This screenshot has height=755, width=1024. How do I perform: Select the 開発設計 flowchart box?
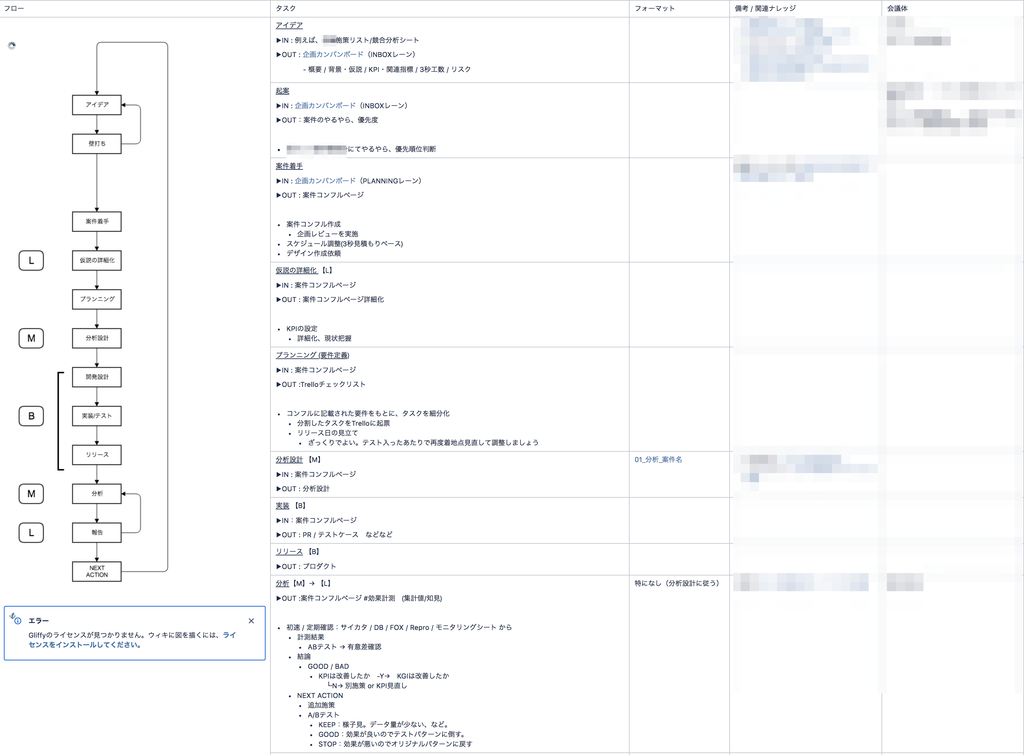[x=97, y=377]
